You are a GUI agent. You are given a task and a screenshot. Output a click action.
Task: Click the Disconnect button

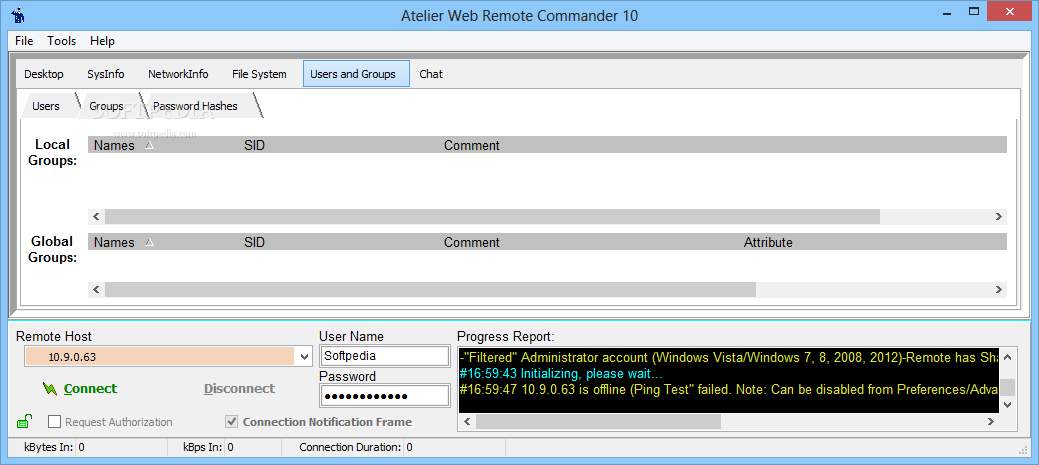pyautogui.click(x=239, y=389)
